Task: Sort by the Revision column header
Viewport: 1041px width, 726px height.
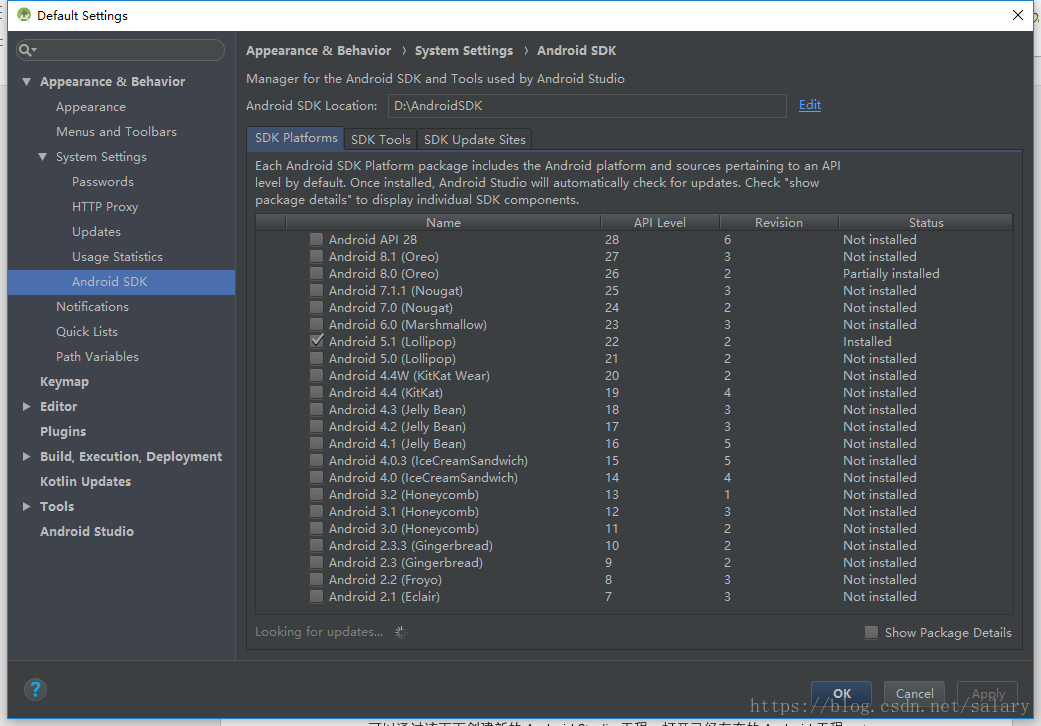Action: [779, 222]
